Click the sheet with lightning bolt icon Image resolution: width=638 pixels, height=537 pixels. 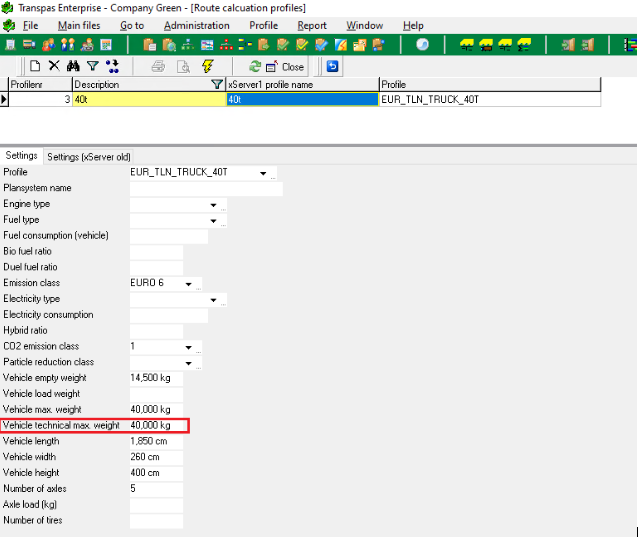[341, 45]
